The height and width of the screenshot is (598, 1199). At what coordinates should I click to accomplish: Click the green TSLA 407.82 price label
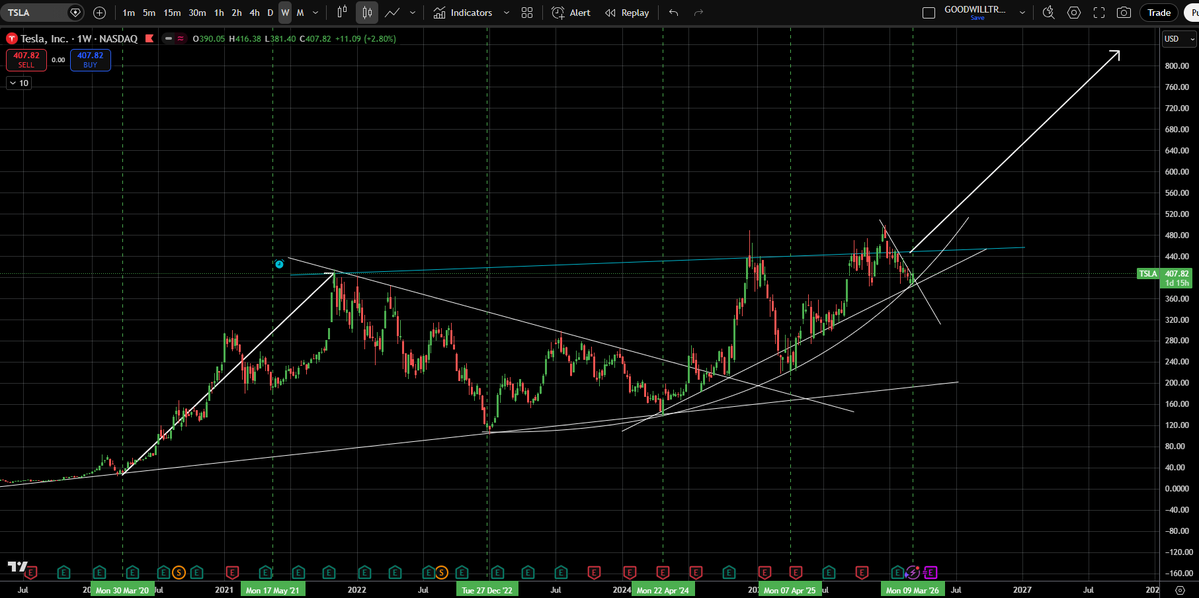coord(1165,278)
